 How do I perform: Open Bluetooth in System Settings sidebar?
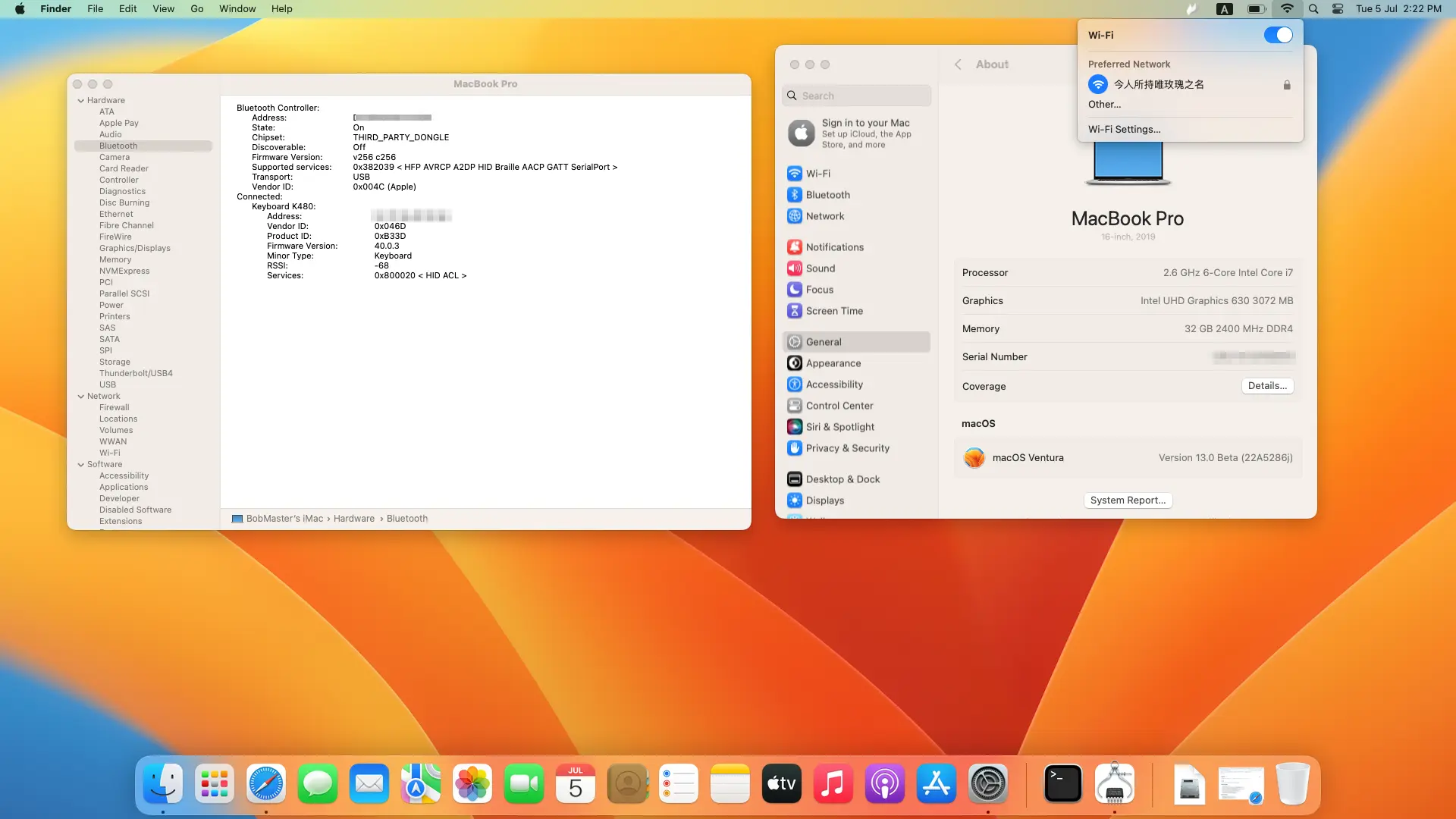[x=856, y=195]
